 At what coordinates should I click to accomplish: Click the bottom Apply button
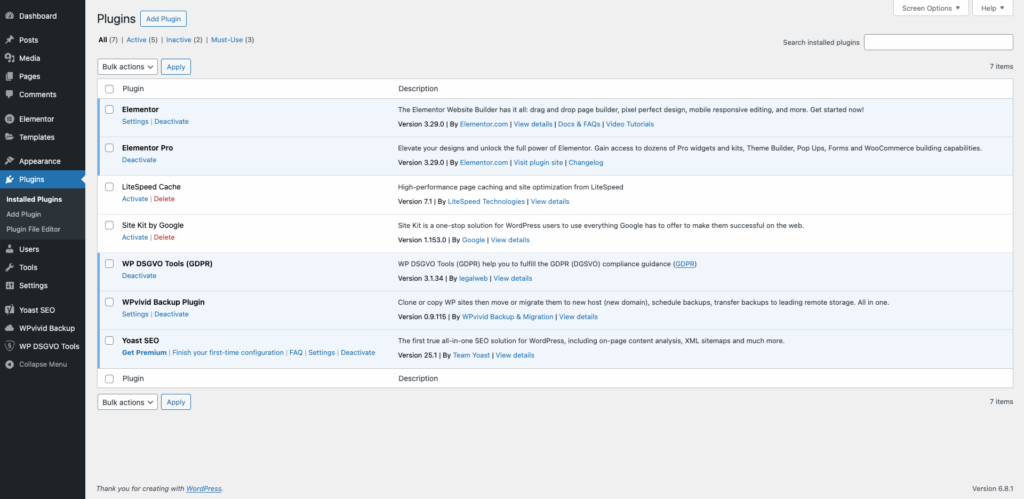point(176,402)
